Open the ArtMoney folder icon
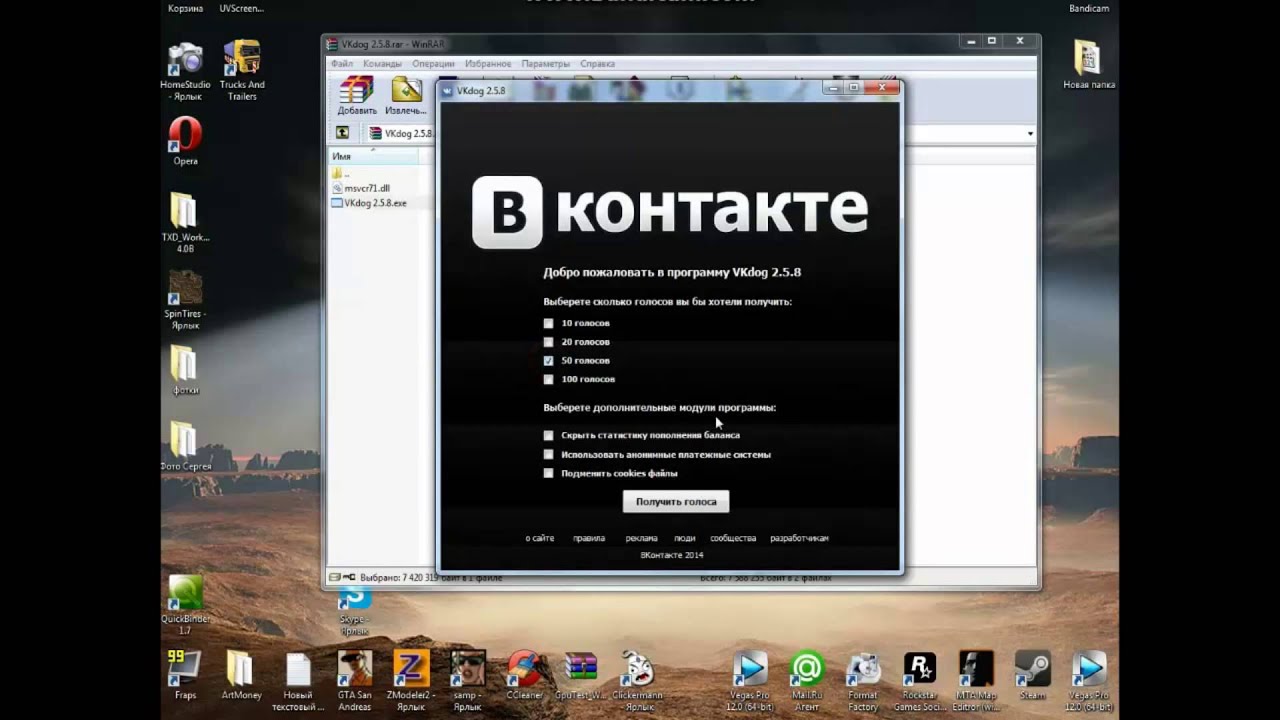1280x720 pixels. tap(241, 675)
